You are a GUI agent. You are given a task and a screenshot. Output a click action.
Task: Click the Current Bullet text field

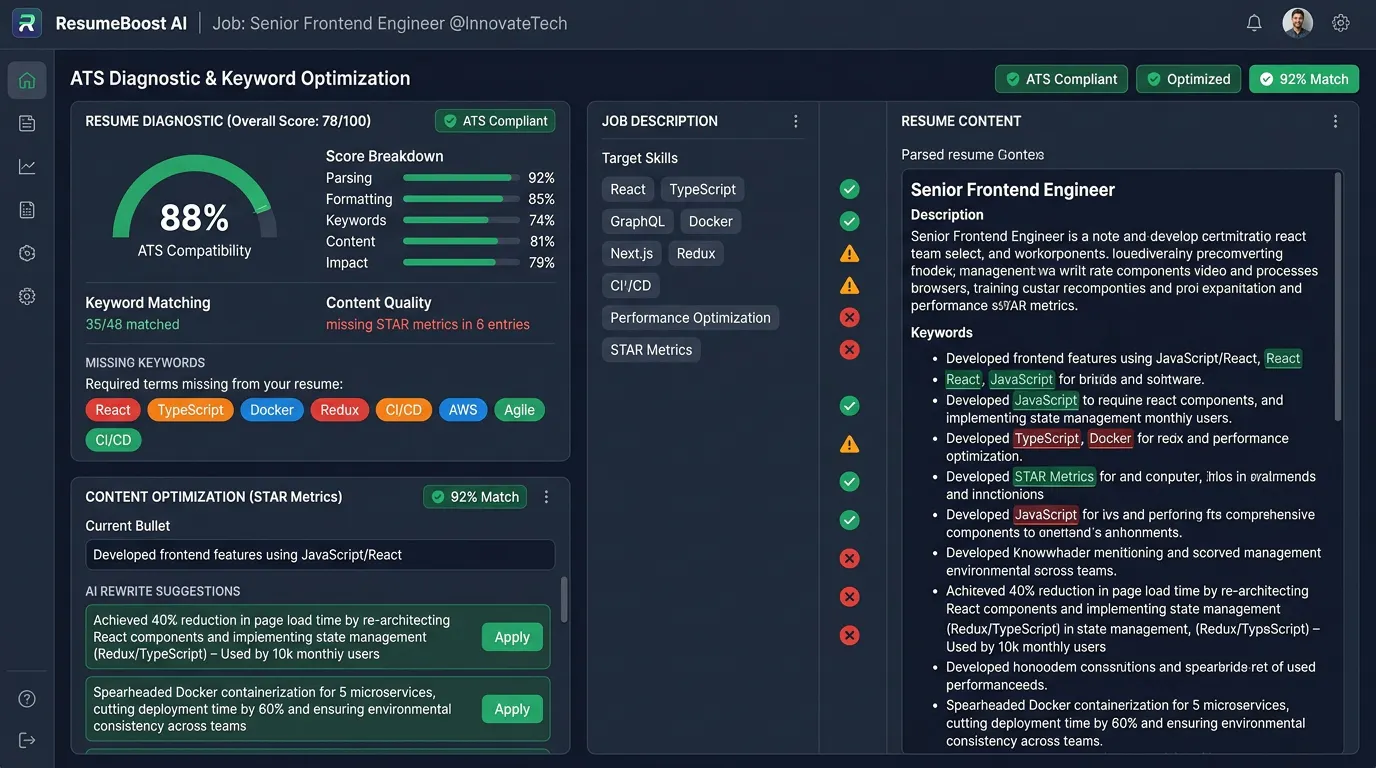(x=320, y=555)
